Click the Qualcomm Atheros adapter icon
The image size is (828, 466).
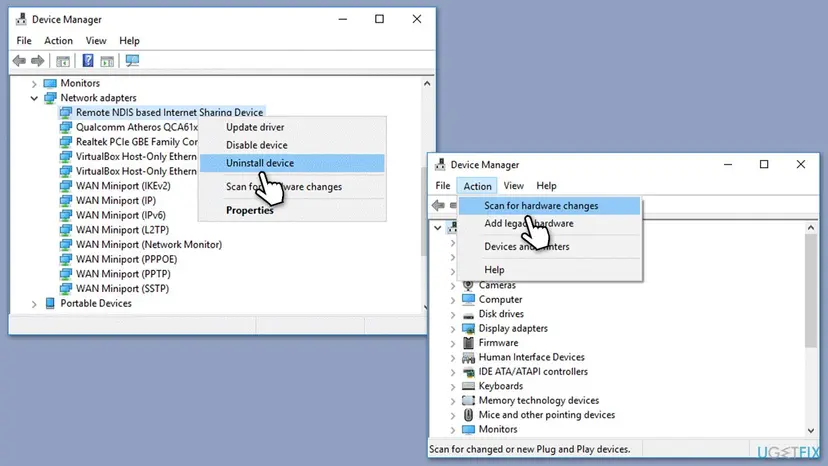(66, 127)
